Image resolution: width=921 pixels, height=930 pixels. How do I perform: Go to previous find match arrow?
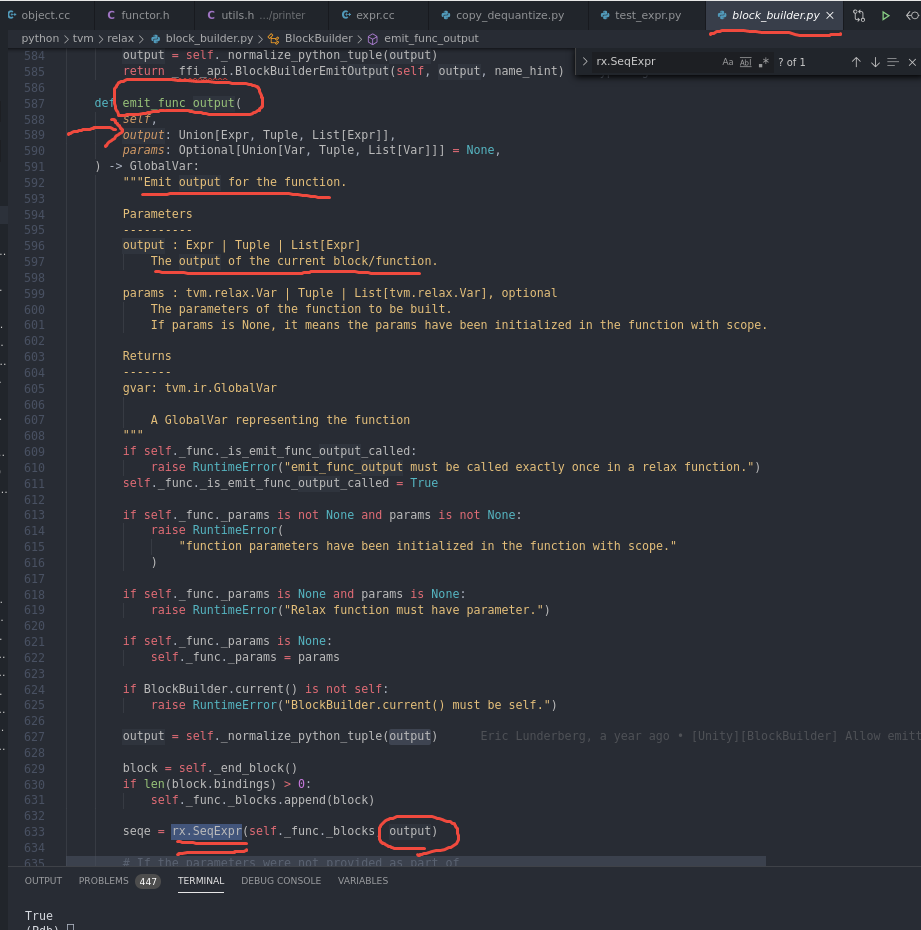click(x=856, y=62)
